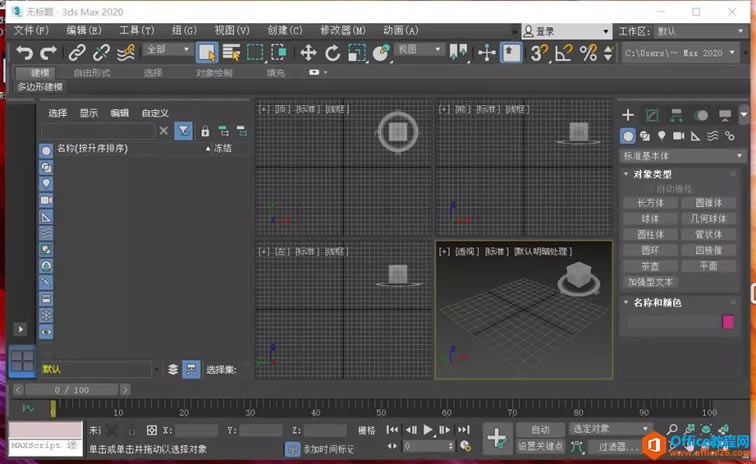
Task: Toggle the Scene Explorer lock icon
Action: coord(205,131)
